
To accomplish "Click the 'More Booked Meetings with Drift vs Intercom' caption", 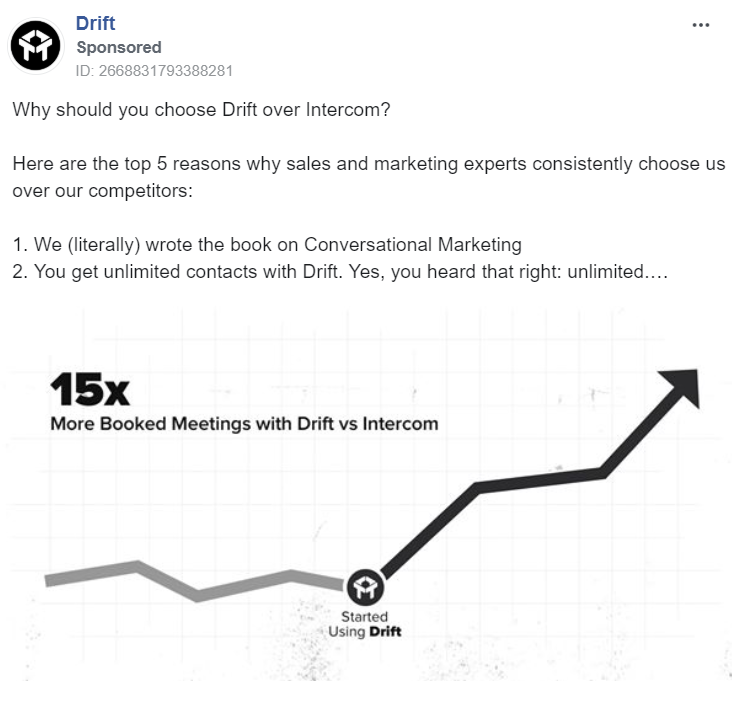I will pos(244,424).
